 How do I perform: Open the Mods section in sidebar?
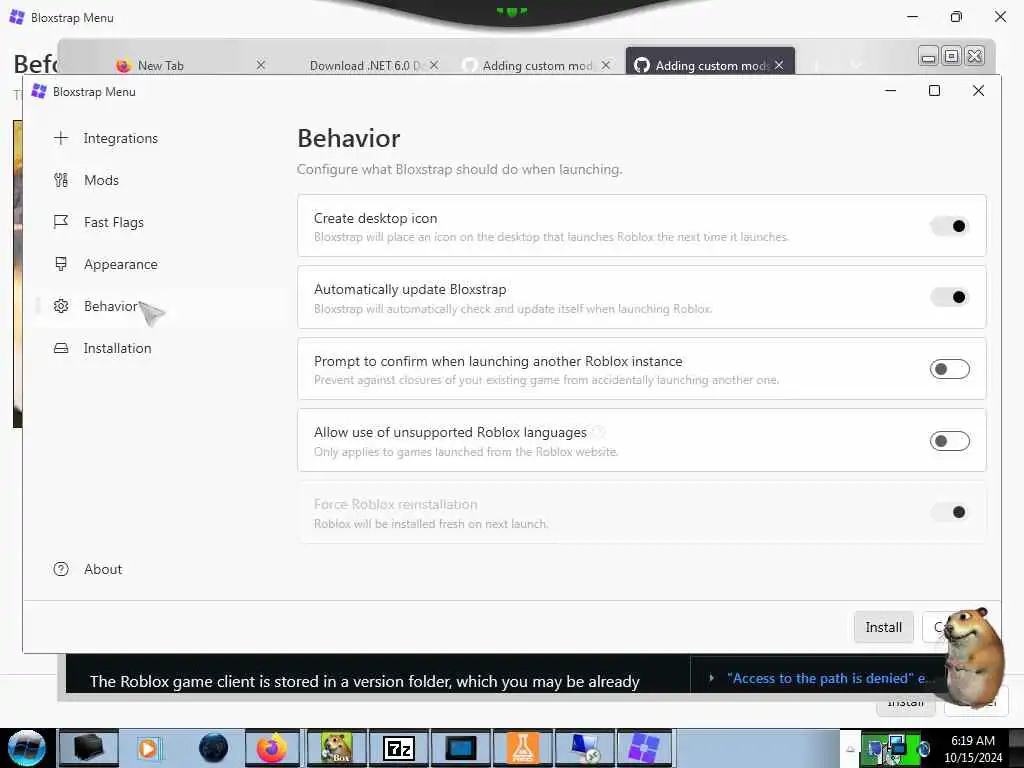(x=101, y=180)
